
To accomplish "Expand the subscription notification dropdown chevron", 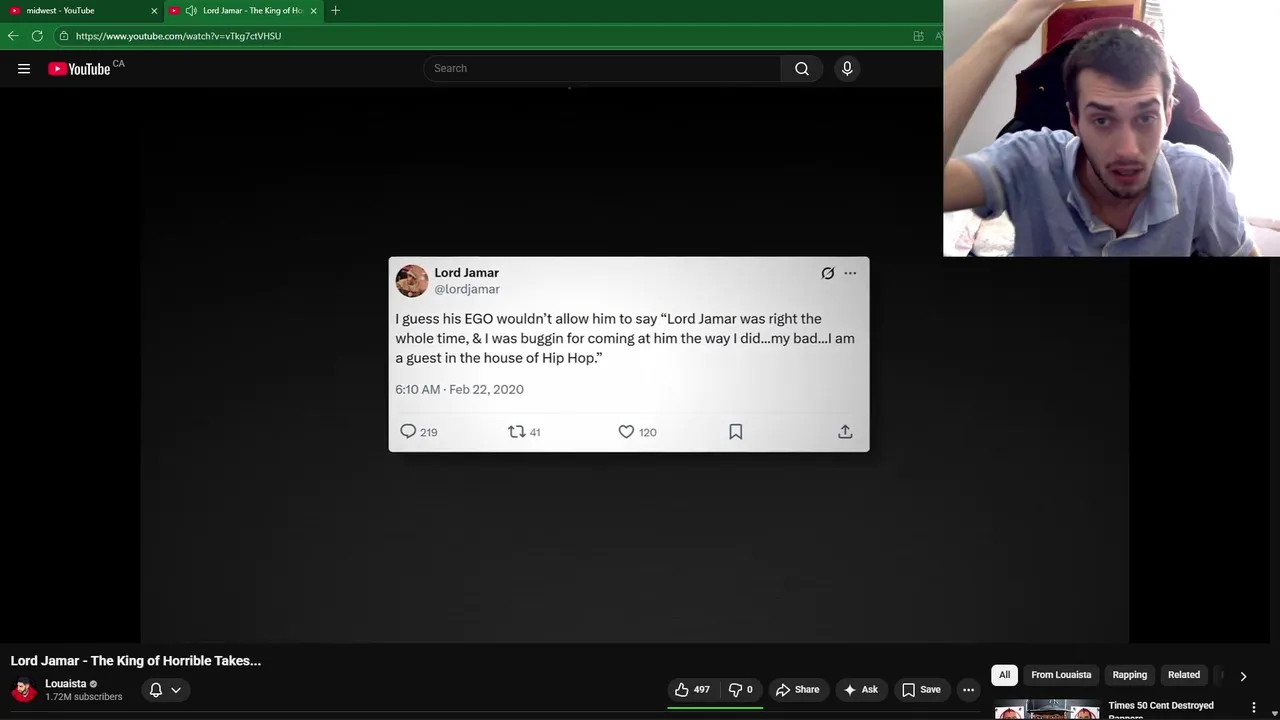I will click(x=176, y=689).
